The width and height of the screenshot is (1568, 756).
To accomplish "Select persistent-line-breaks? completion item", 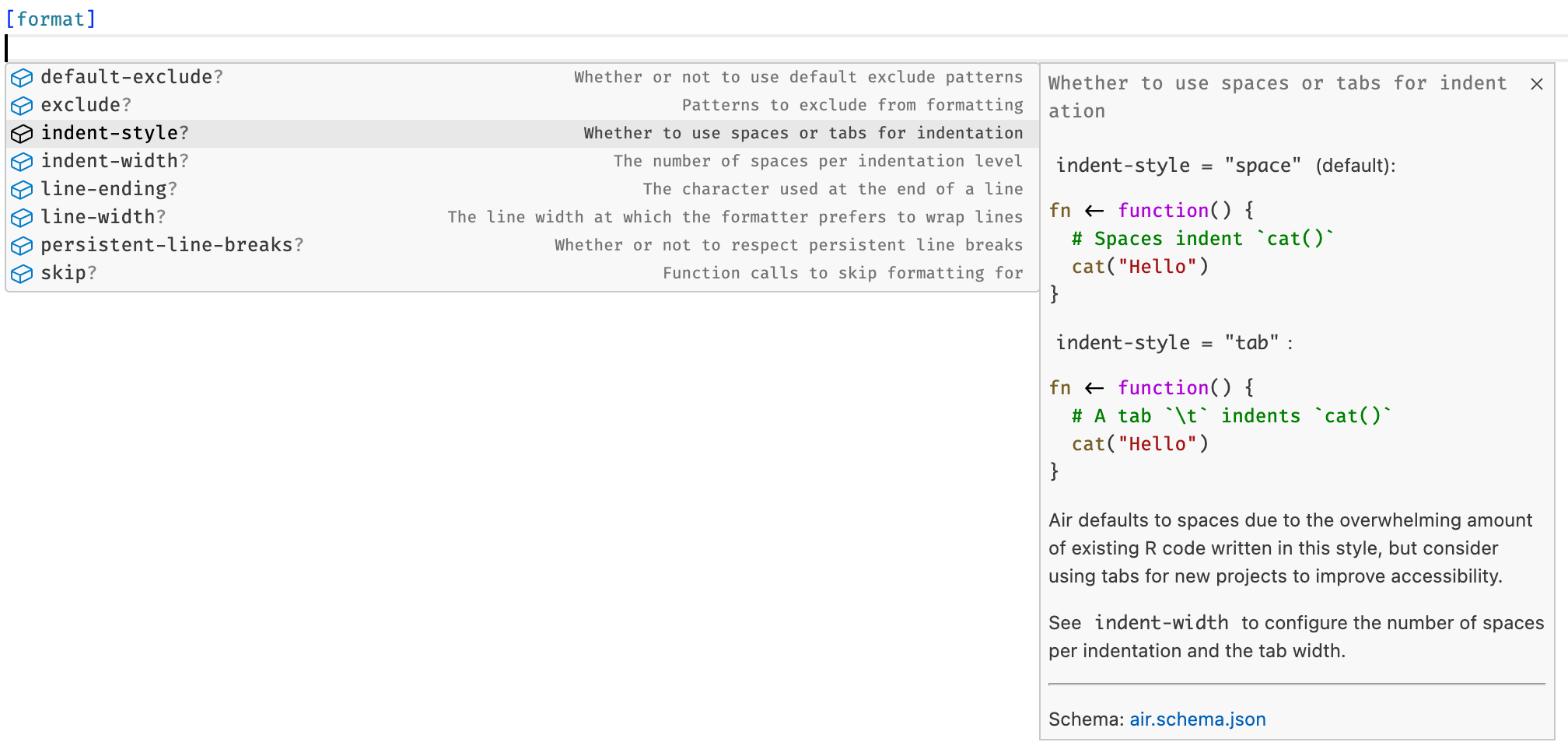I will [523, 245].
